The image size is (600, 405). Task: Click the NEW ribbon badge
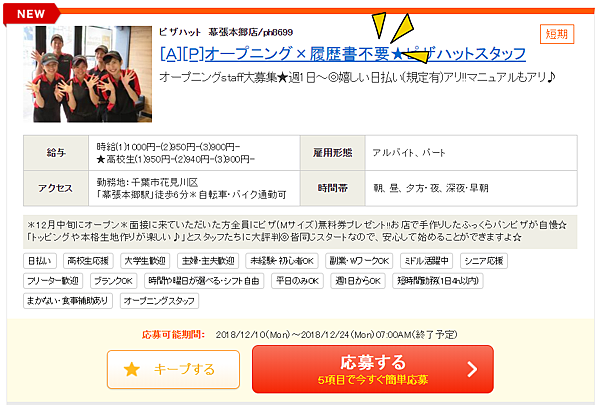[x=31, y=14]
